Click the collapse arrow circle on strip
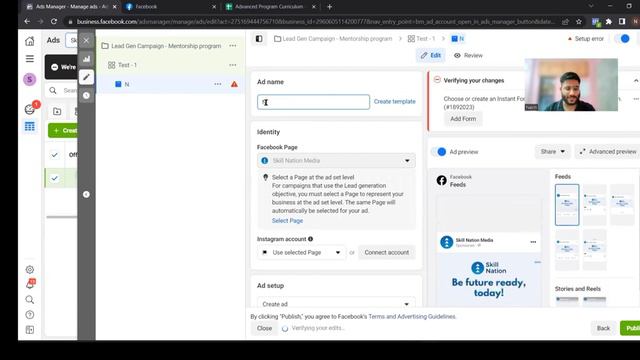The width and height of the screenshot is (640, 360). pos(86,194)
